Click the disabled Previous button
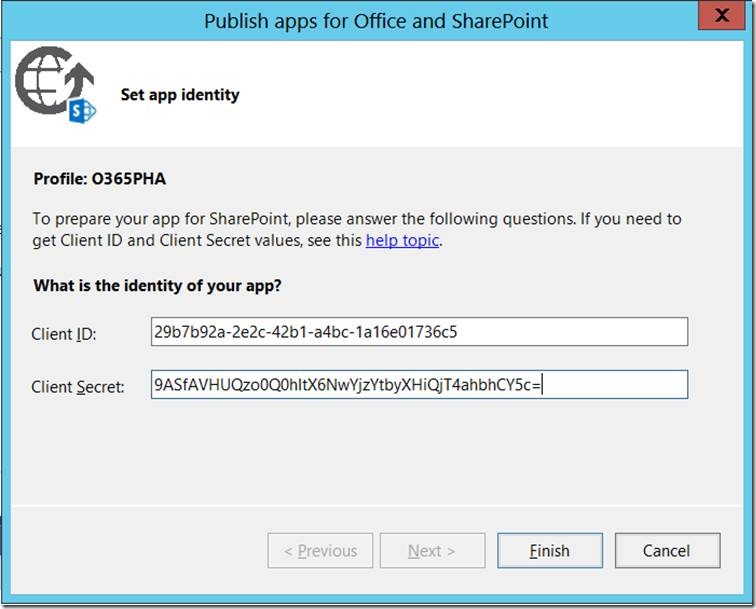 click(320, 550)
